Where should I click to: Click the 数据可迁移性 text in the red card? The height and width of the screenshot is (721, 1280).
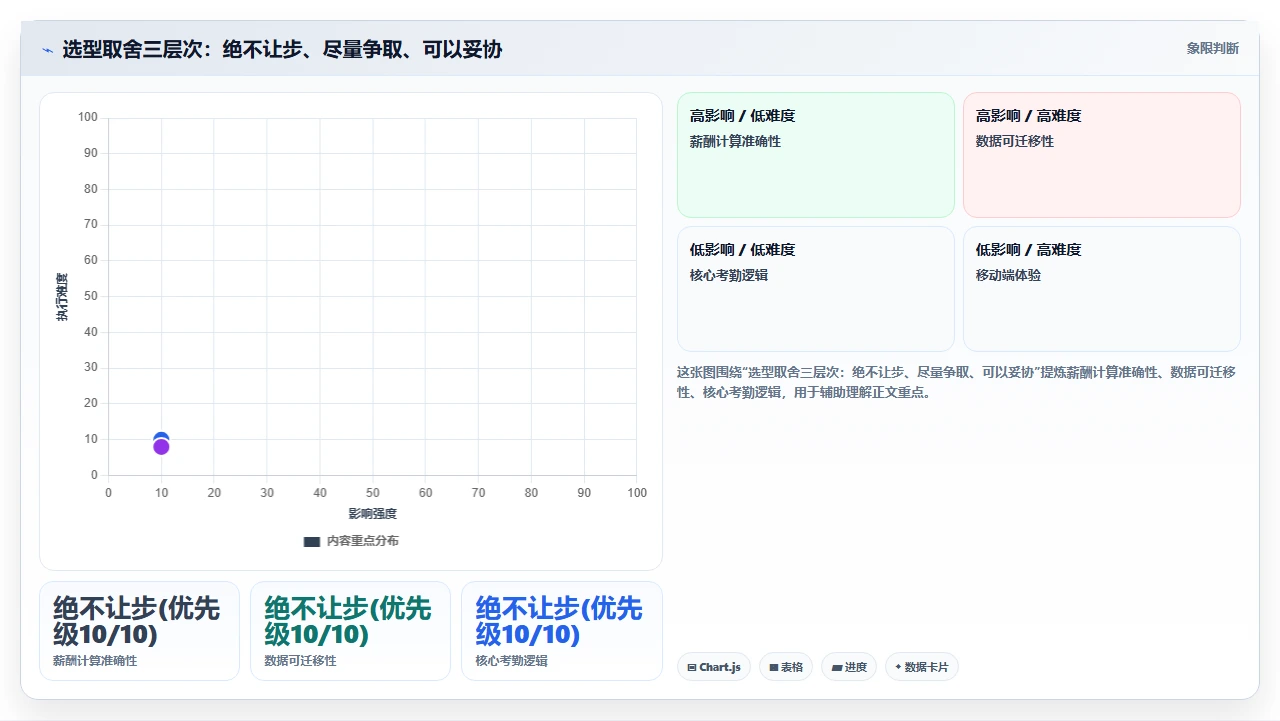click(x=1015, y=142)
